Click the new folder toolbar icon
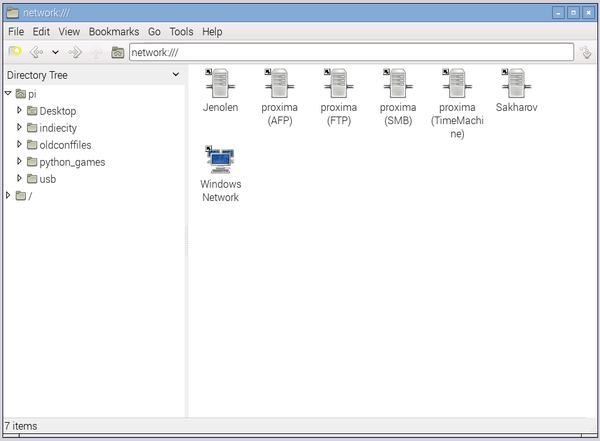 pos(15,52)
